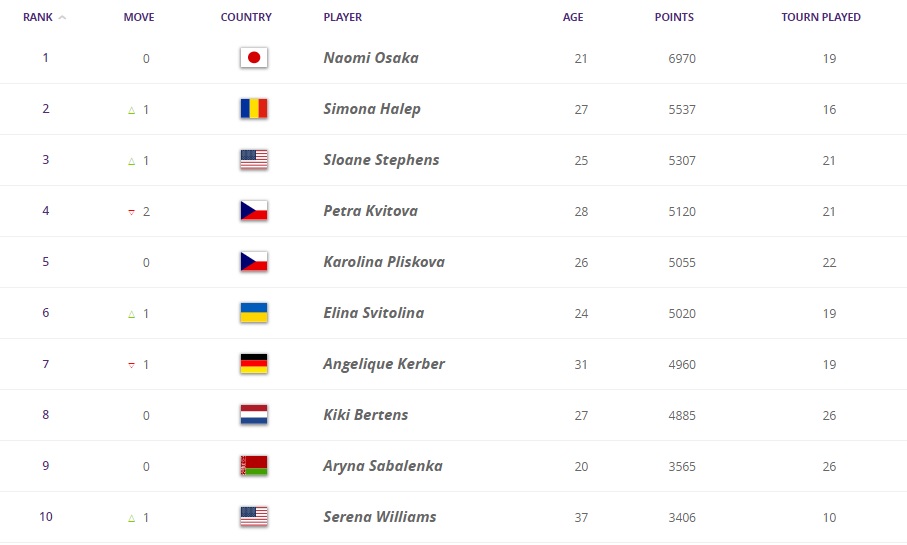
Task: Open Serena Williams' player profile link
Action: [x=380, y=517]
